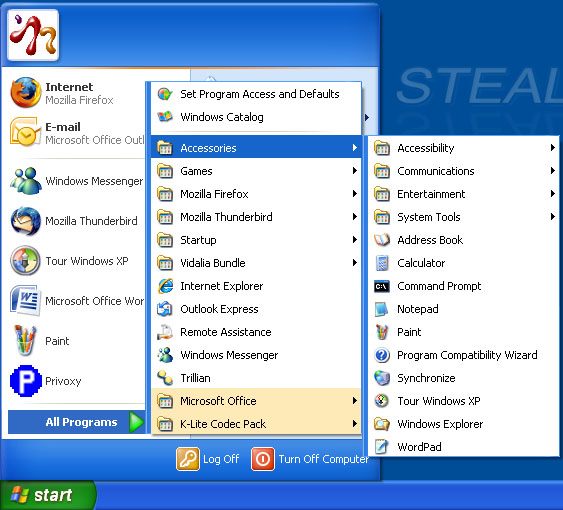Expand the K-Lite Codec Pack folder
Screen dimensions: 563x510
click(256, 424)
